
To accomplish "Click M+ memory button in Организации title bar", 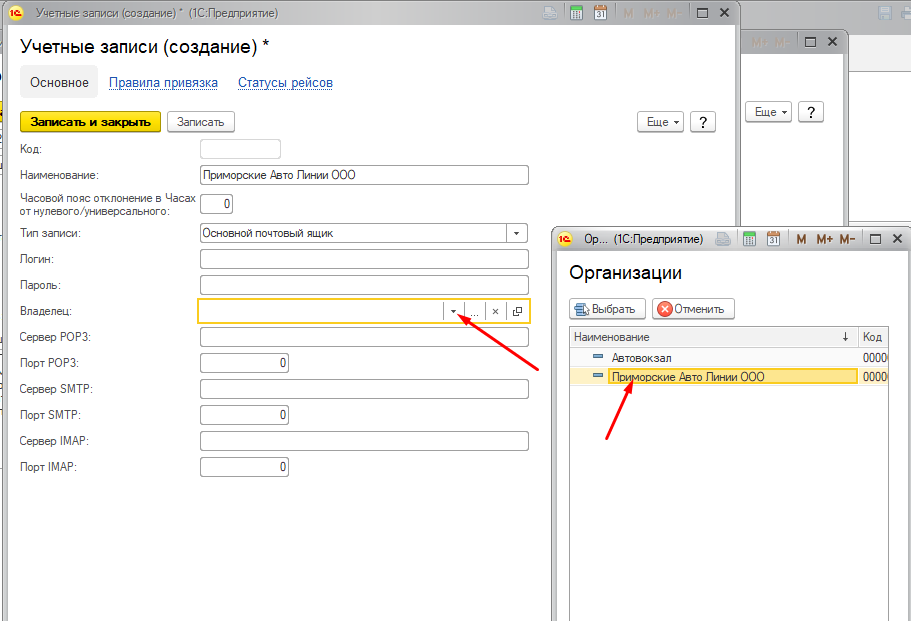I will coord(825,239).
